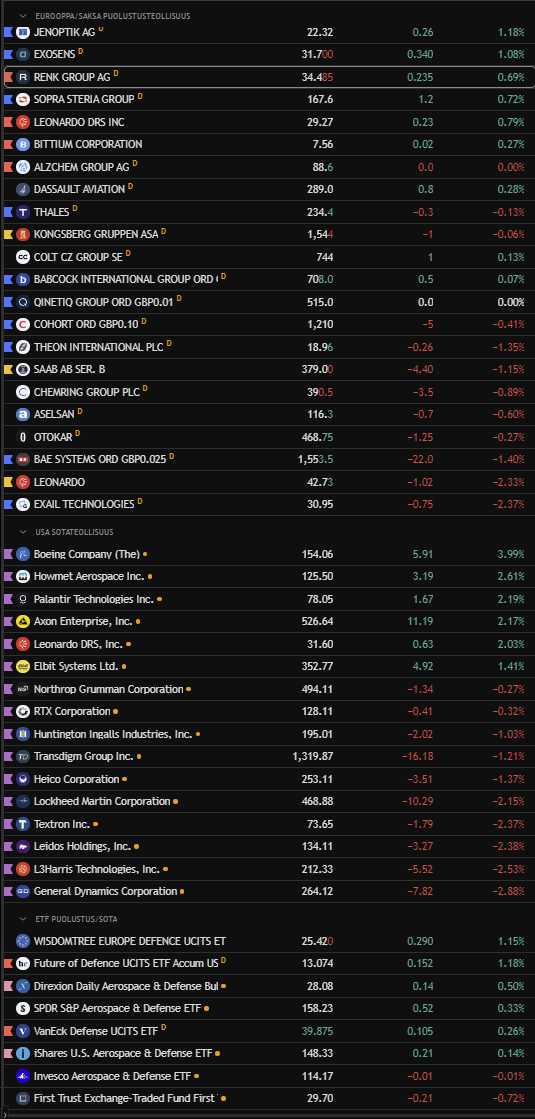Image resolution: width=535 pixels, height=1119 pixels.
Task: Click the SOPRA STERIA GROUP logo icon
Action: pyautogui.click(x=23, y=99)
